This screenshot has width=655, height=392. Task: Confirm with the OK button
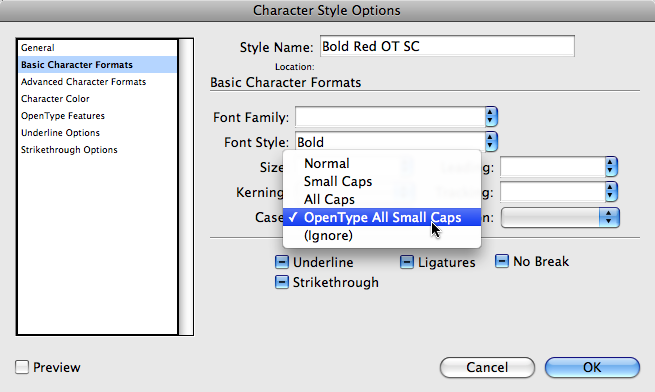pos(592,367)
